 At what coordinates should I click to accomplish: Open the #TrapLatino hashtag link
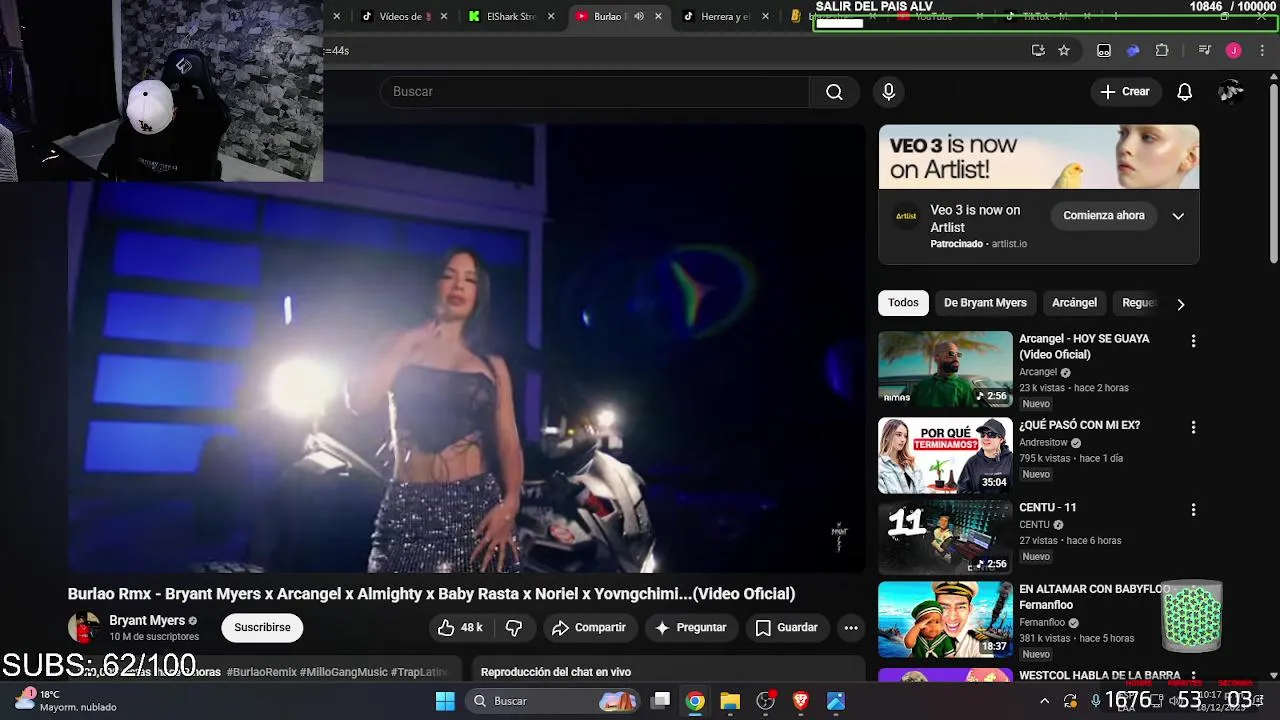[x=419, y=673]
